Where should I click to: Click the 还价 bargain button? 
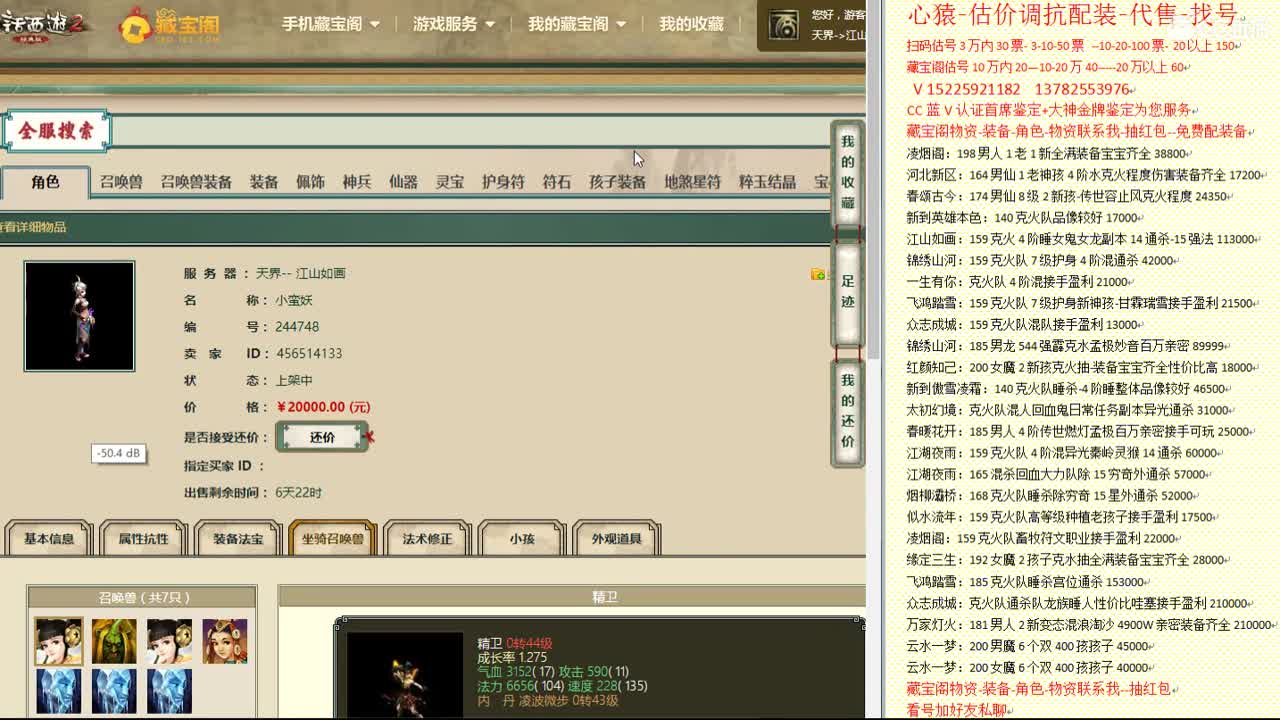[322, 437]
